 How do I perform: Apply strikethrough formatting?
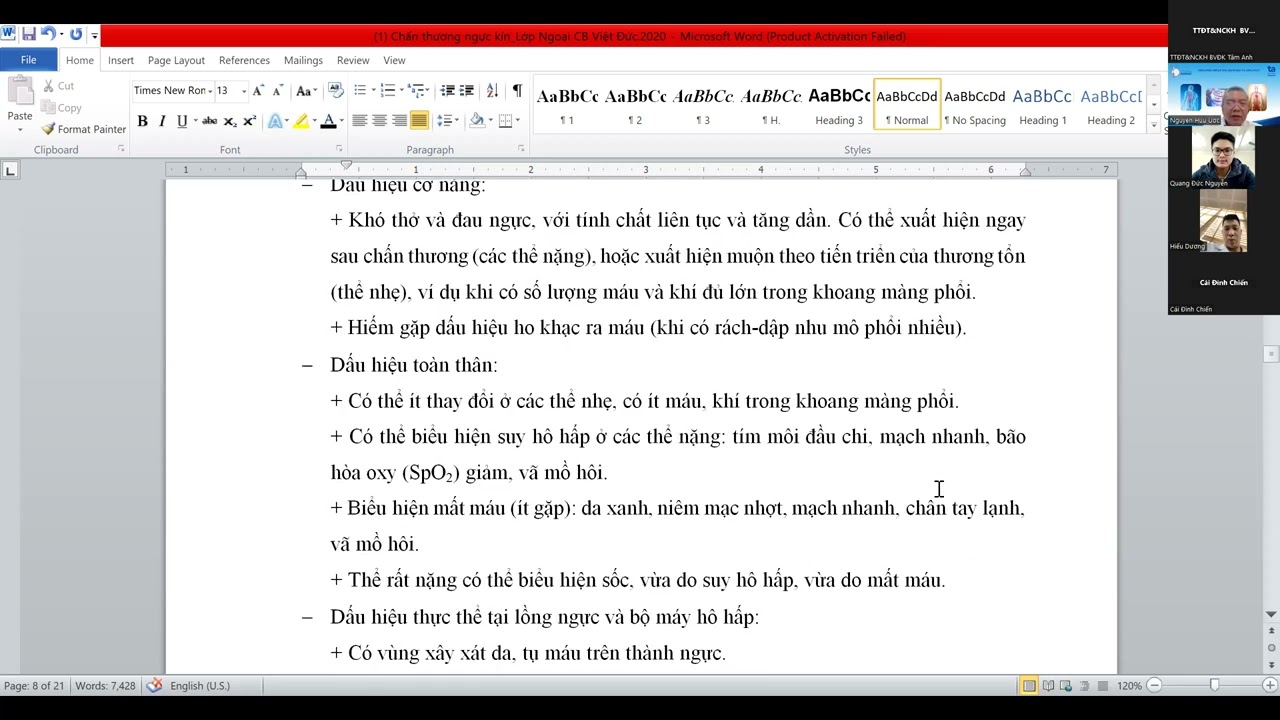coord(209,121)
